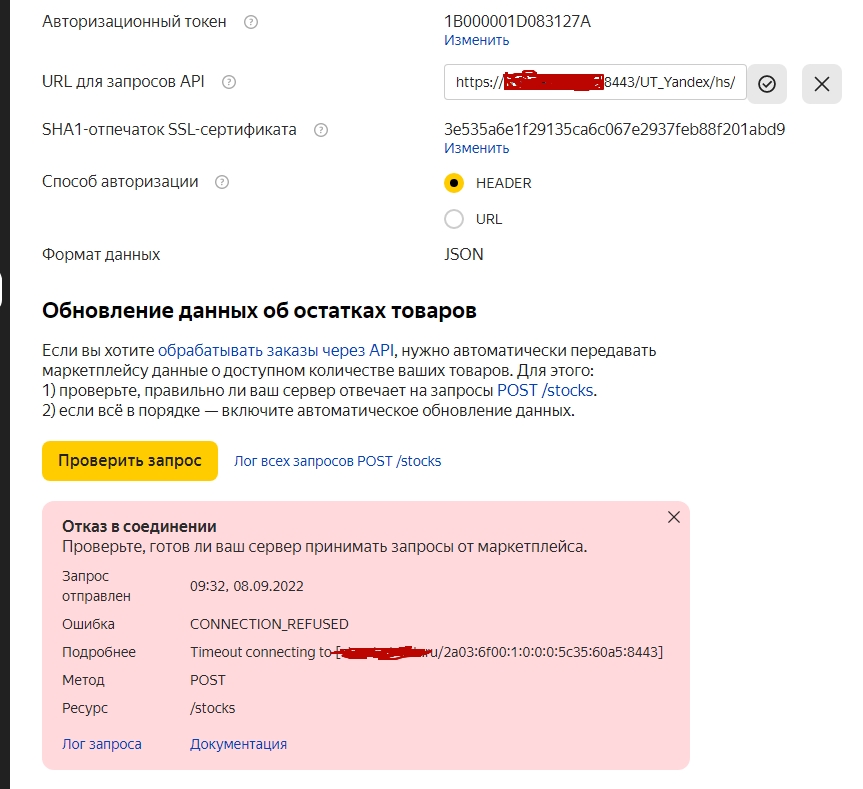
Task: Open POST /stocks documentation link in text
Action: click(x=545, y=390)
